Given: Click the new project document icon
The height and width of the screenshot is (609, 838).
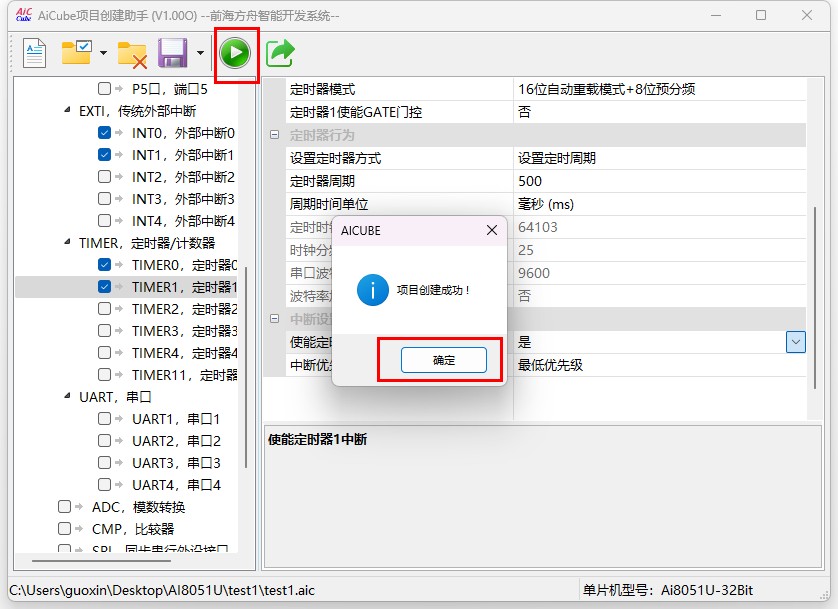Looking at the screenshot, I should point(35,53).
